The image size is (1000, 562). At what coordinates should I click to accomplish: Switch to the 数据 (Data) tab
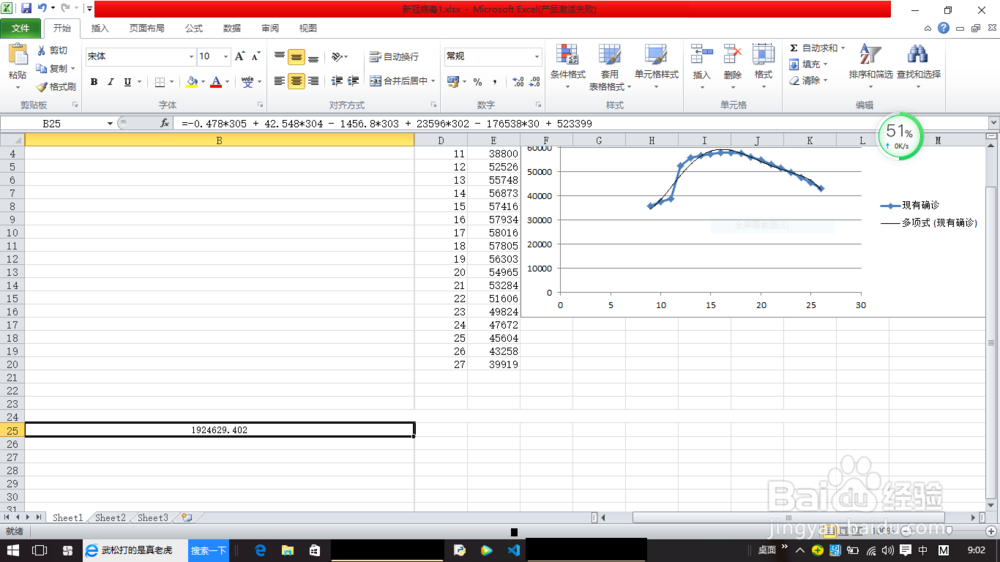click(232, 28)
